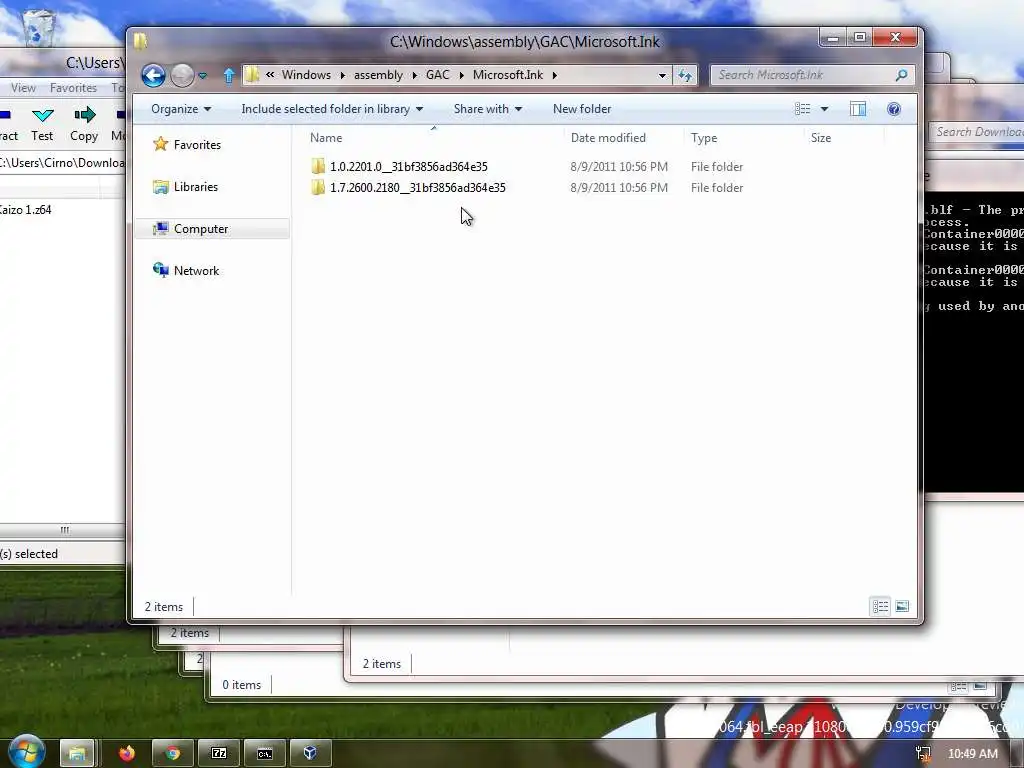Open View menu in 7-Zip window
1024x768 pixels.
click(x=24, y=88)
